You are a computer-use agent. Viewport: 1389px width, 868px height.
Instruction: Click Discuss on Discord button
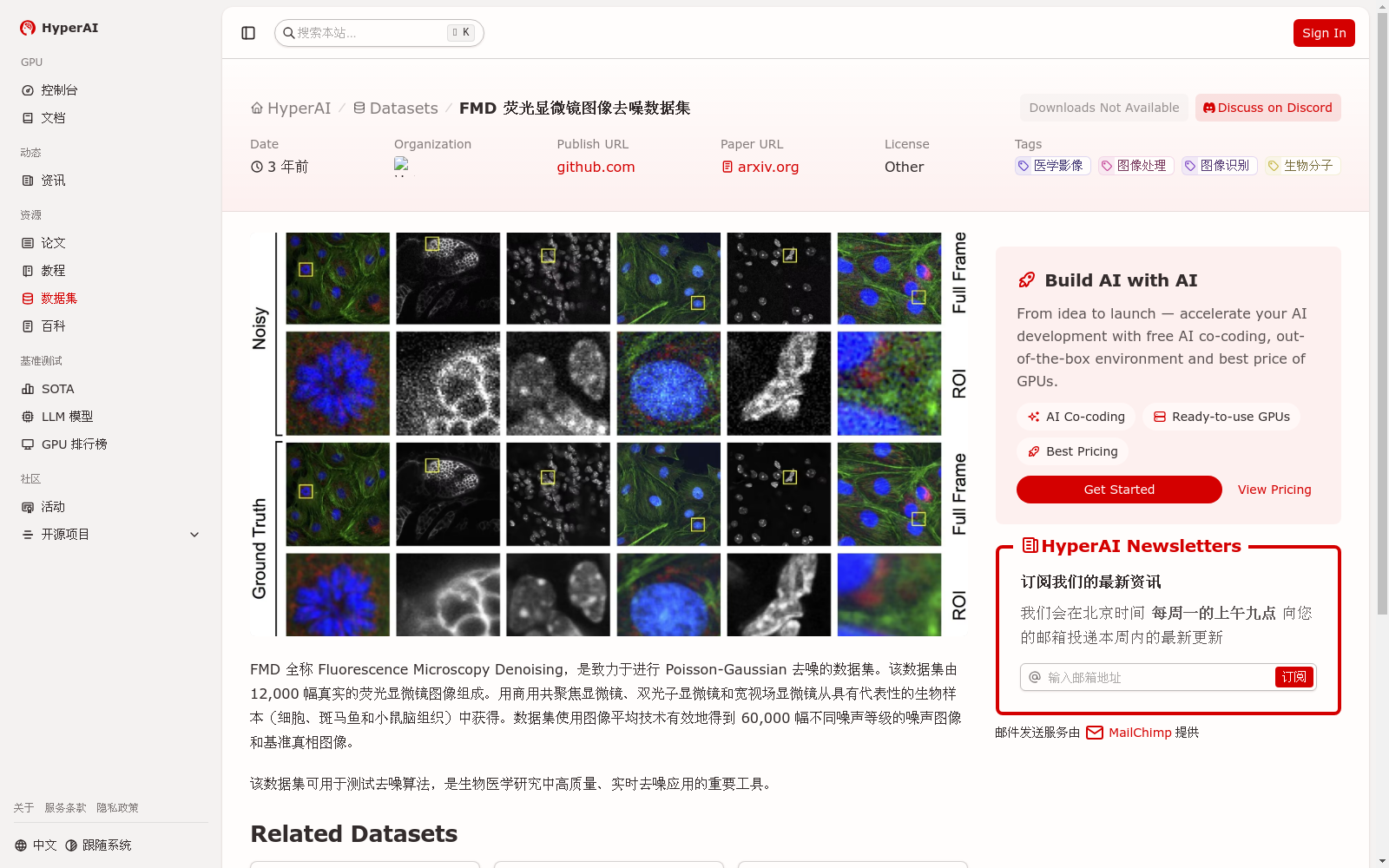pos(1268,108)
